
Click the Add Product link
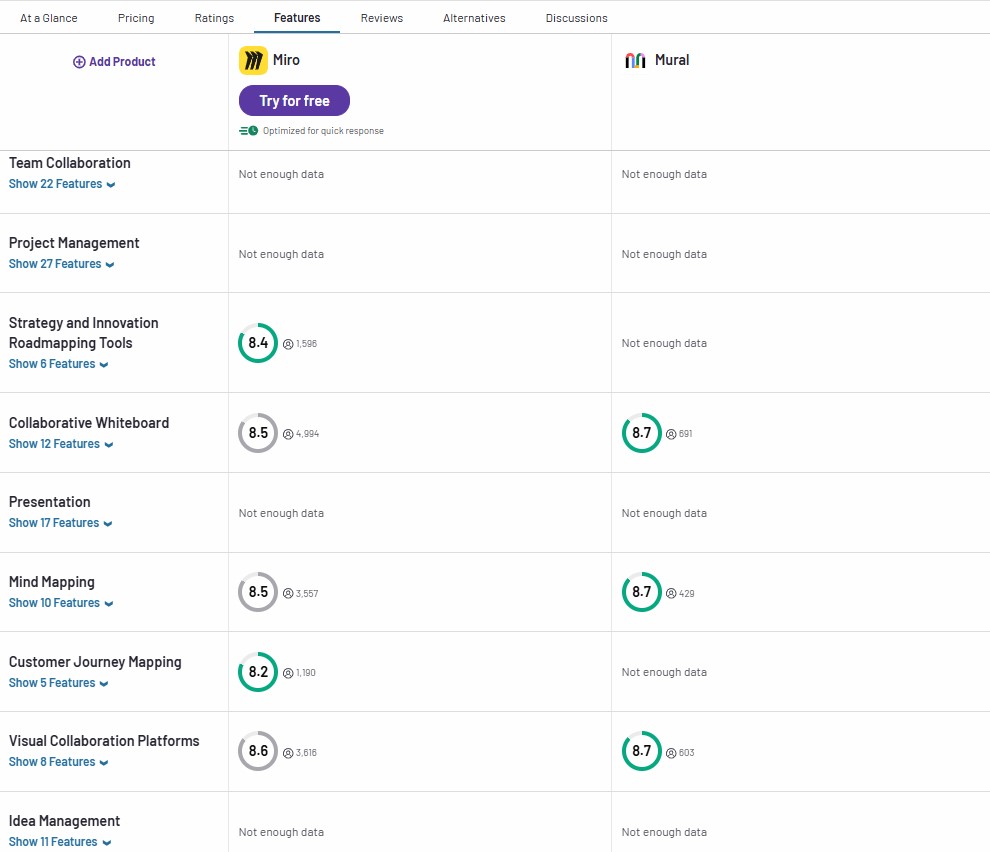122,62
